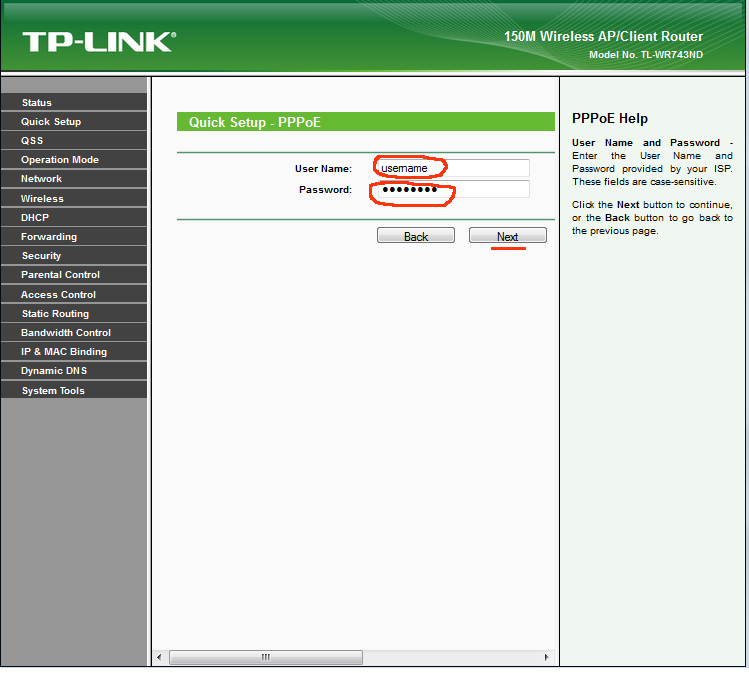749x673 pixels.
Task: Click the Next button to continue
Action: [x=507, y=235]
